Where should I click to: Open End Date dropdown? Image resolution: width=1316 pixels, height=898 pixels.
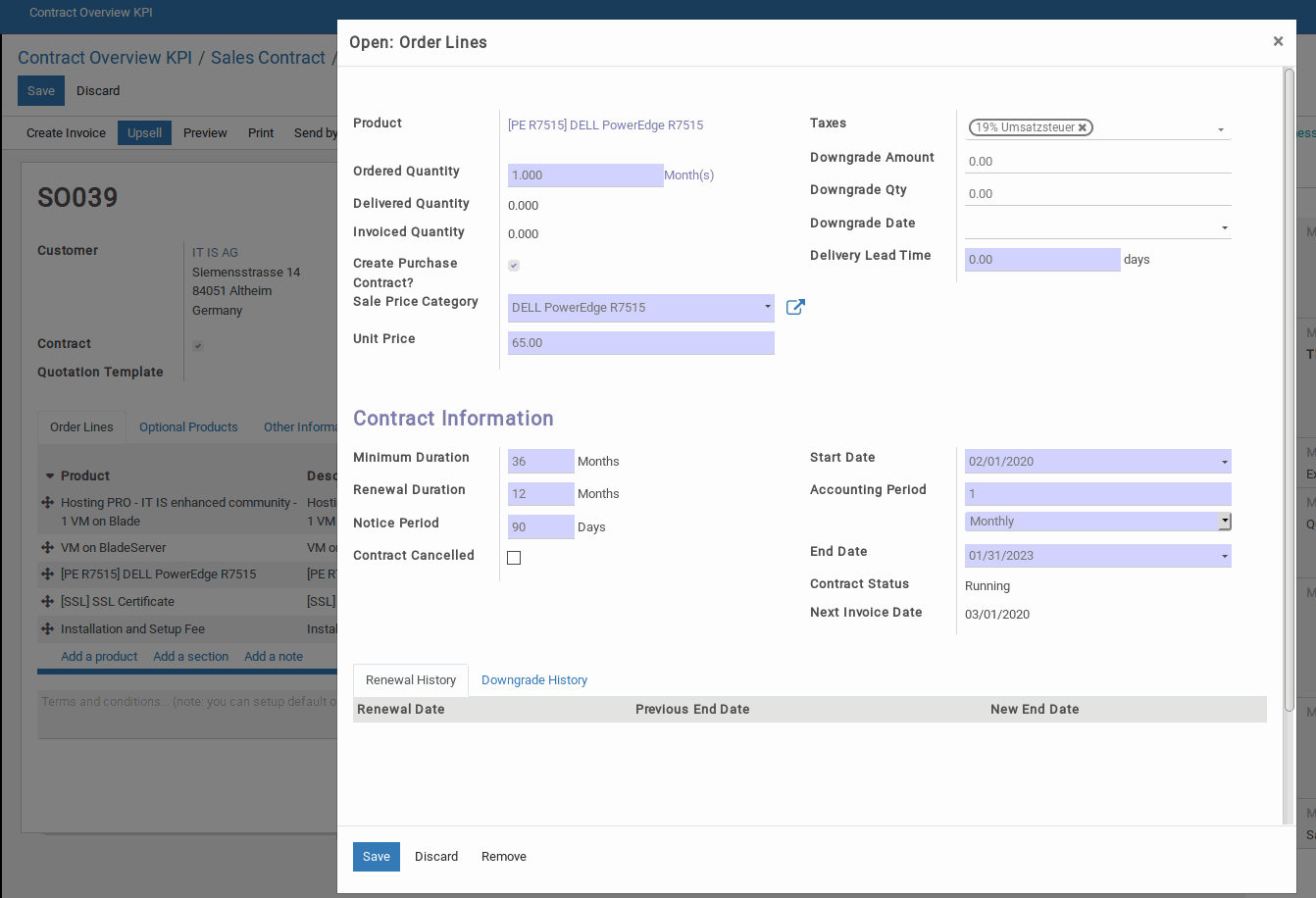pyautogui.click(x=1225, y=556)
